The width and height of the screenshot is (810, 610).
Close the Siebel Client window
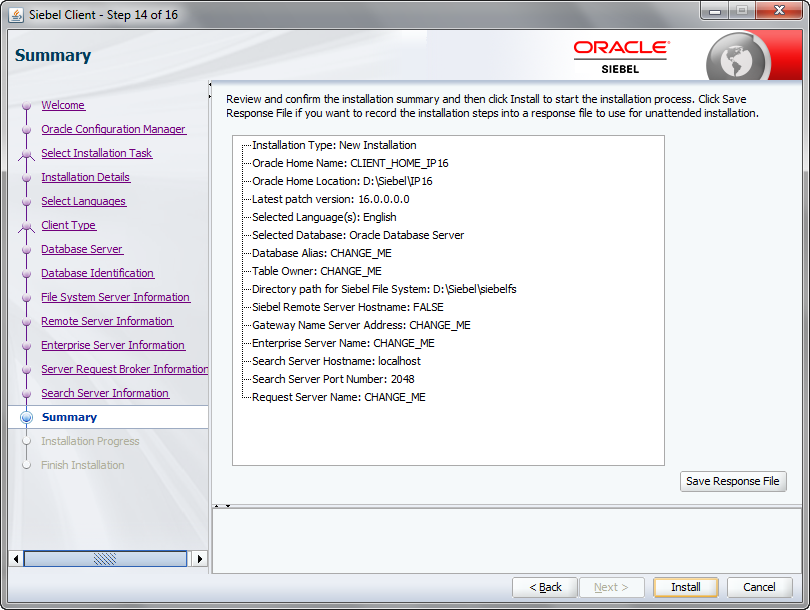point(779,11)
